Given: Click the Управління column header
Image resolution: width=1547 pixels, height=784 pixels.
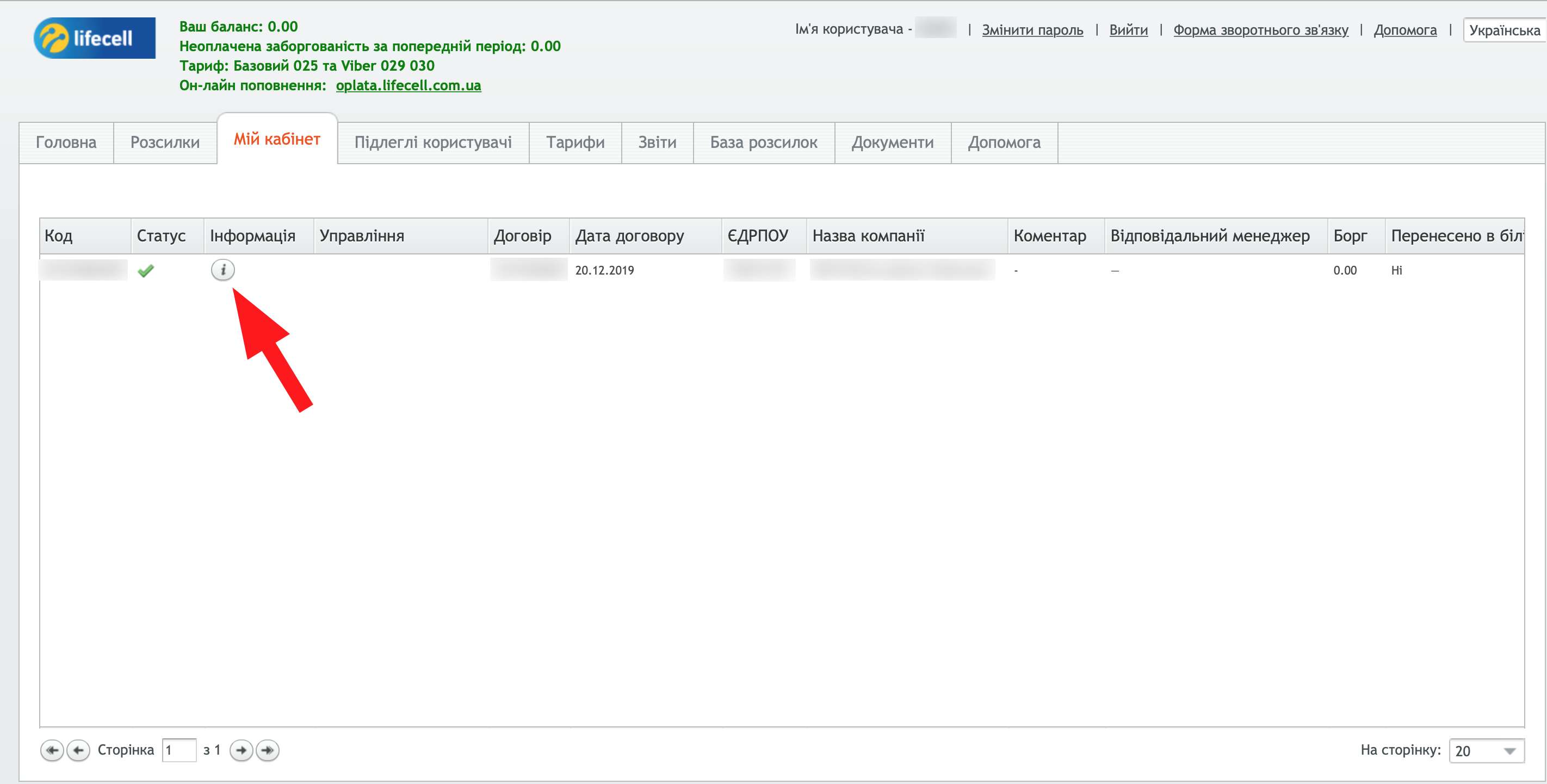Looking at the screenshot, I should click(400, 236).
